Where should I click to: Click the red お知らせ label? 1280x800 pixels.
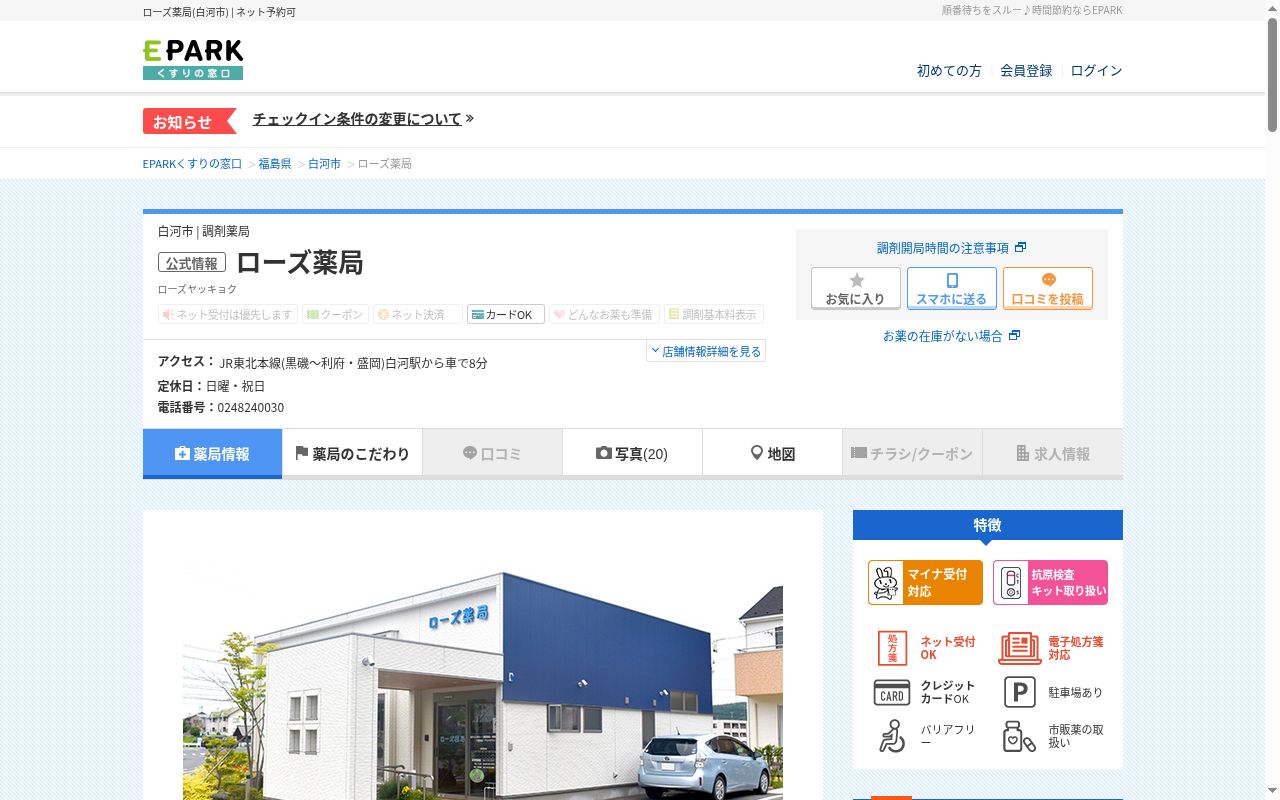click(x=188, y=121)
